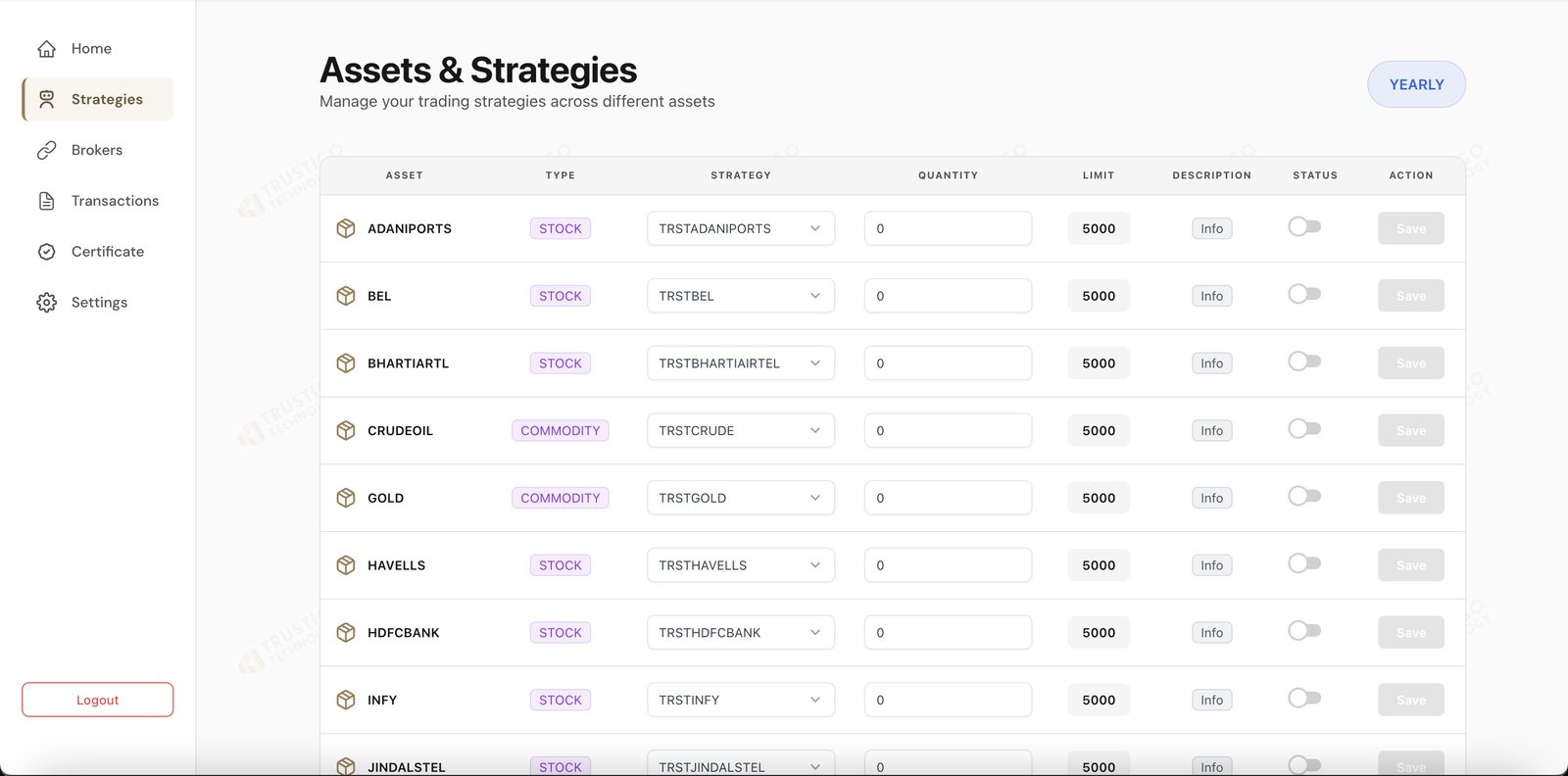Viewport: 1568px width, 776px height.
Task: Click the Brokers link icon
Action: coord(46,150)
